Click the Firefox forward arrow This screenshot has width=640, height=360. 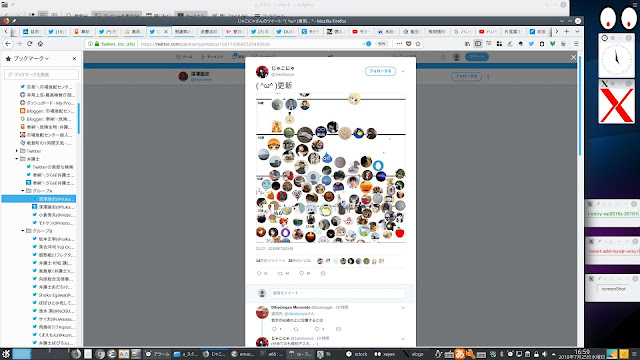(19, 44)
